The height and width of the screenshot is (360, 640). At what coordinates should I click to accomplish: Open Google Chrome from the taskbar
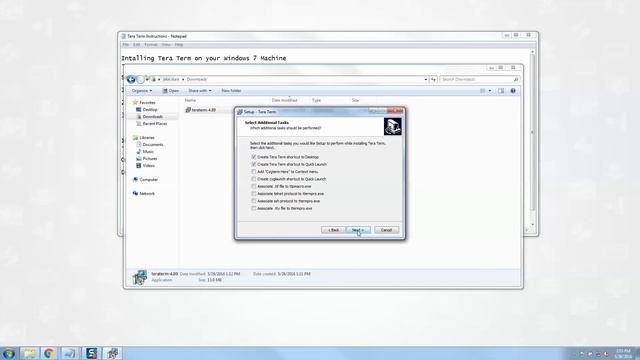click(49, 353)
